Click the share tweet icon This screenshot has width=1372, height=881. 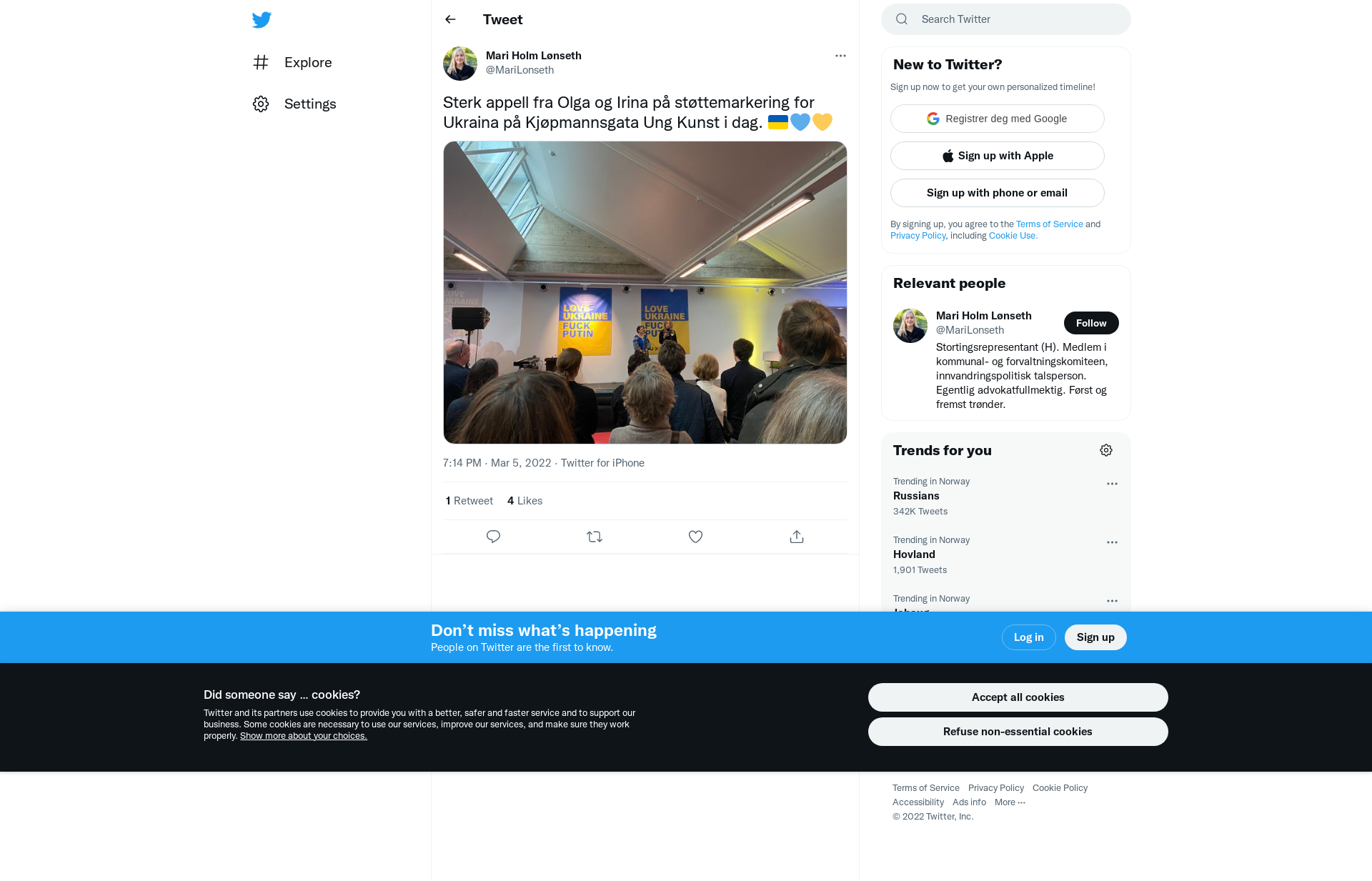coord(797,537)
